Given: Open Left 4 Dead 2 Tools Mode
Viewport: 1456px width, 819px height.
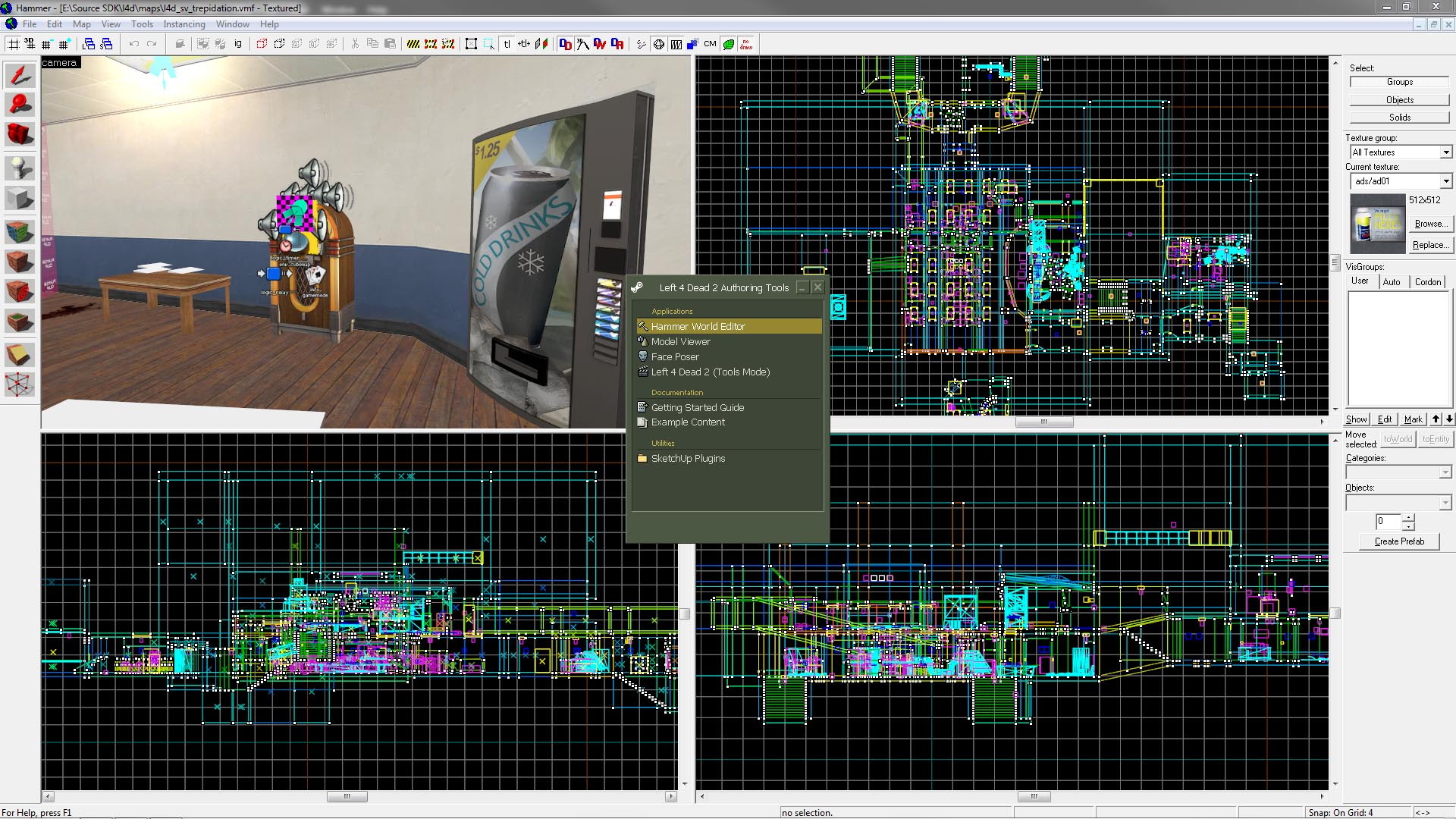Looking at the screenshot, I should click(711, 371).
